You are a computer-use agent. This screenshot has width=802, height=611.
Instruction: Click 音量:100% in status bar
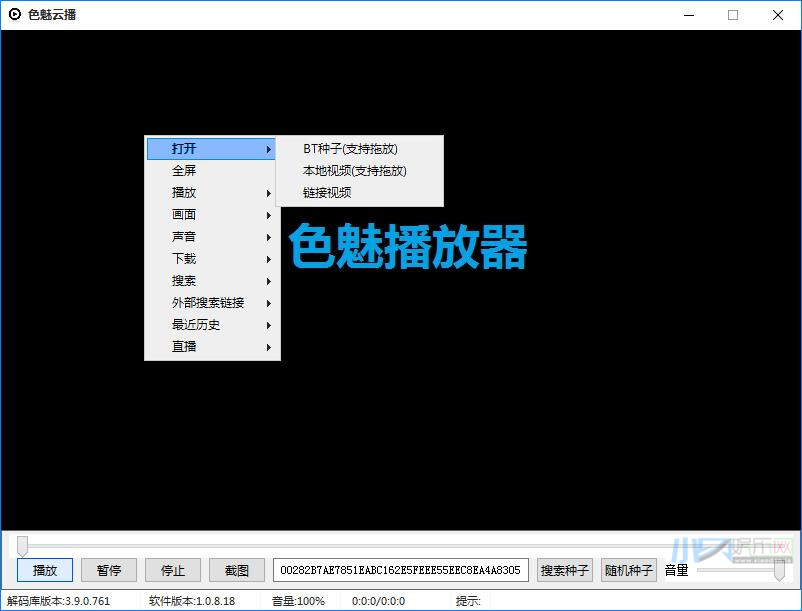point(298,601)
